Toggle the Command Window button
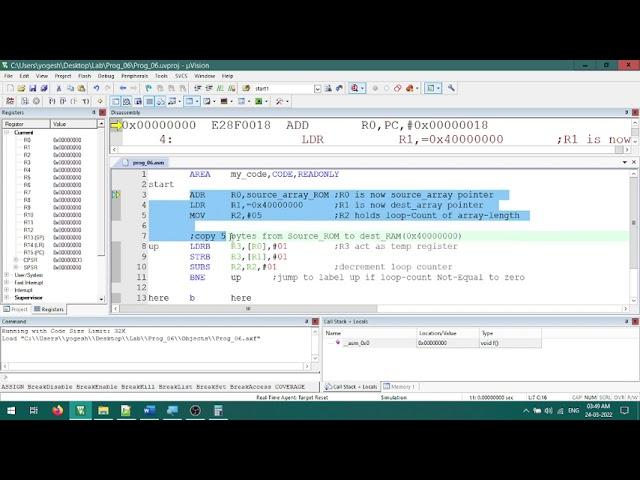Screen dimensions: 640x480 tap(116, 101)
